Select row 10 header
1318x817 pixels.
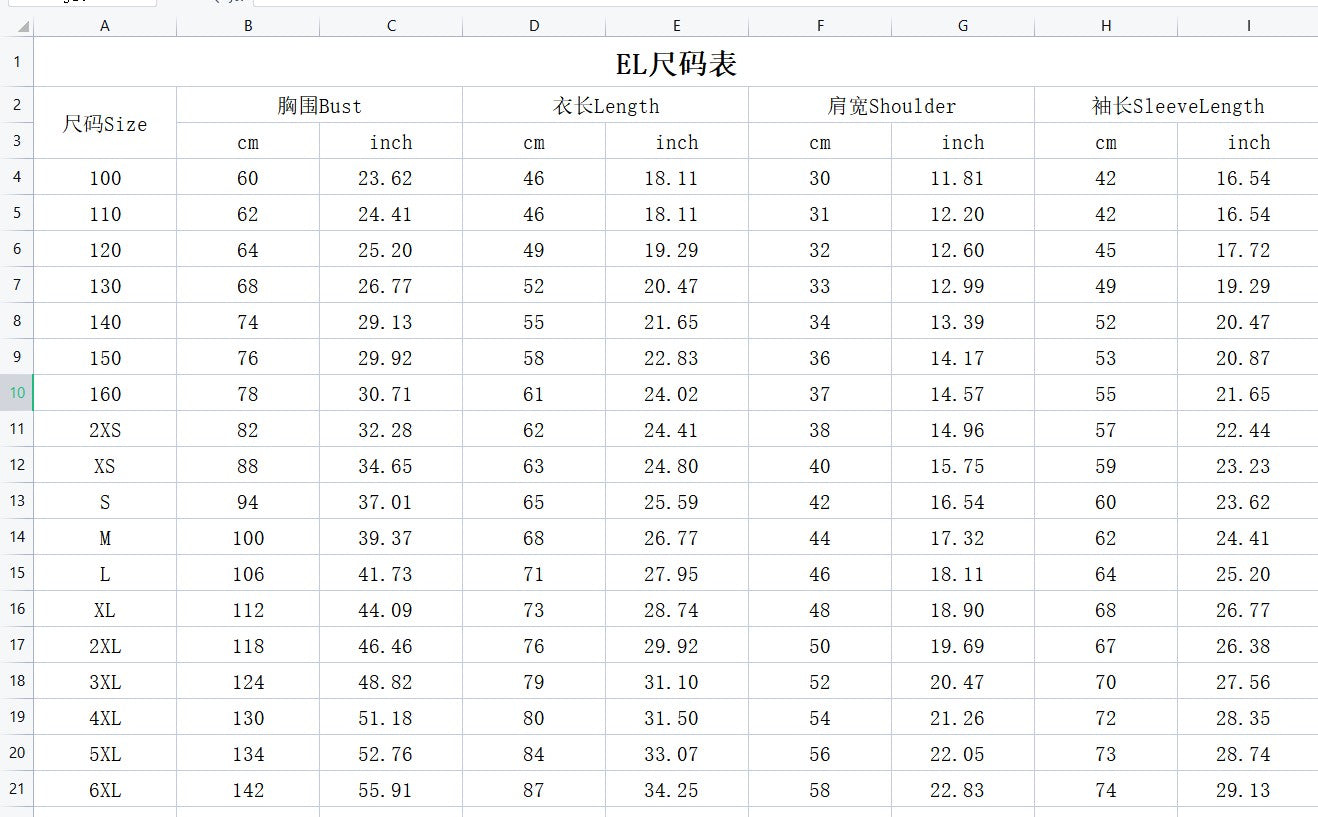(x=17, y=393)
